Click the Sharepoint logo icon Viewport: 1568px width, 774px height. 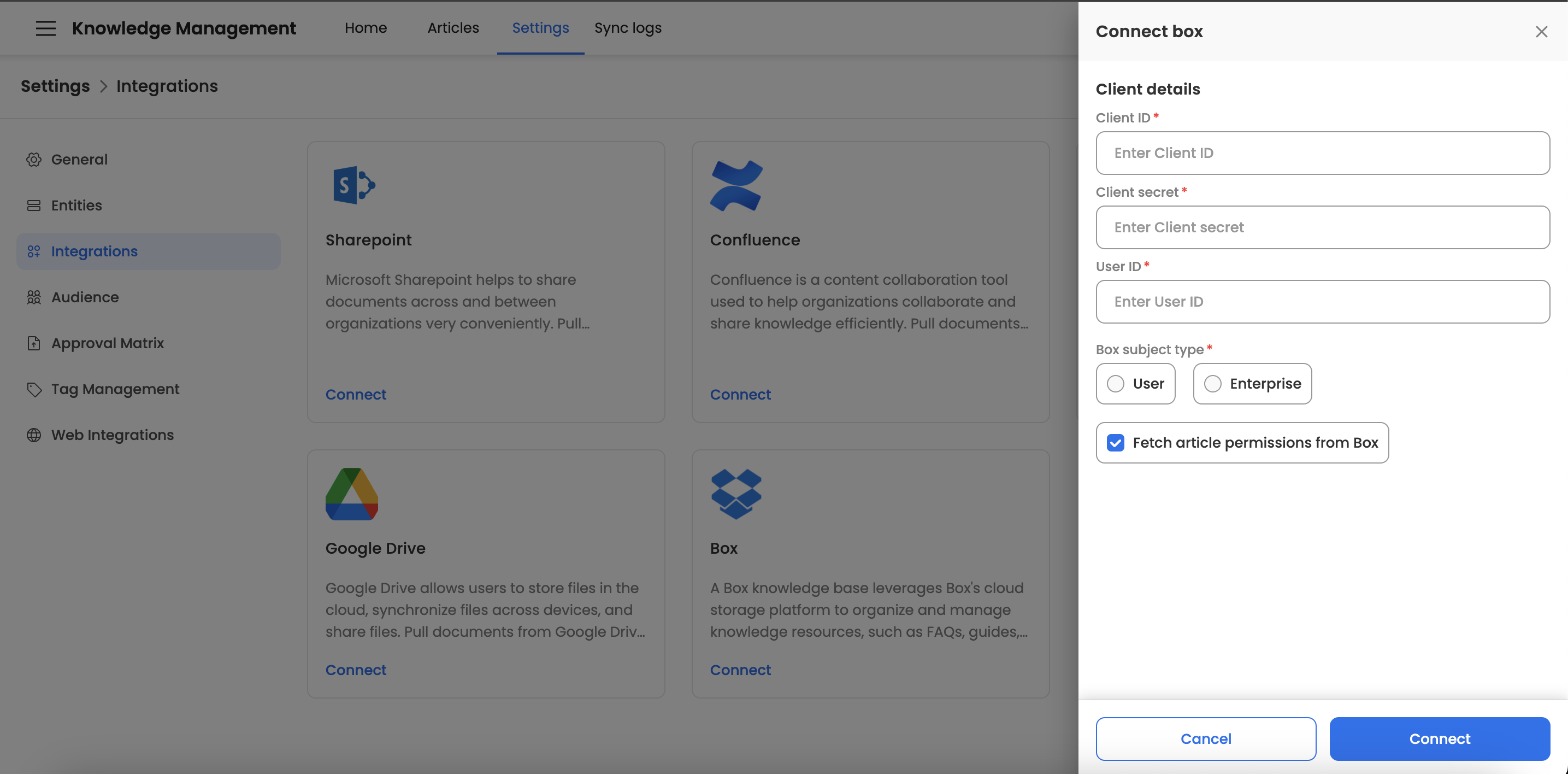tap(353, 185)
